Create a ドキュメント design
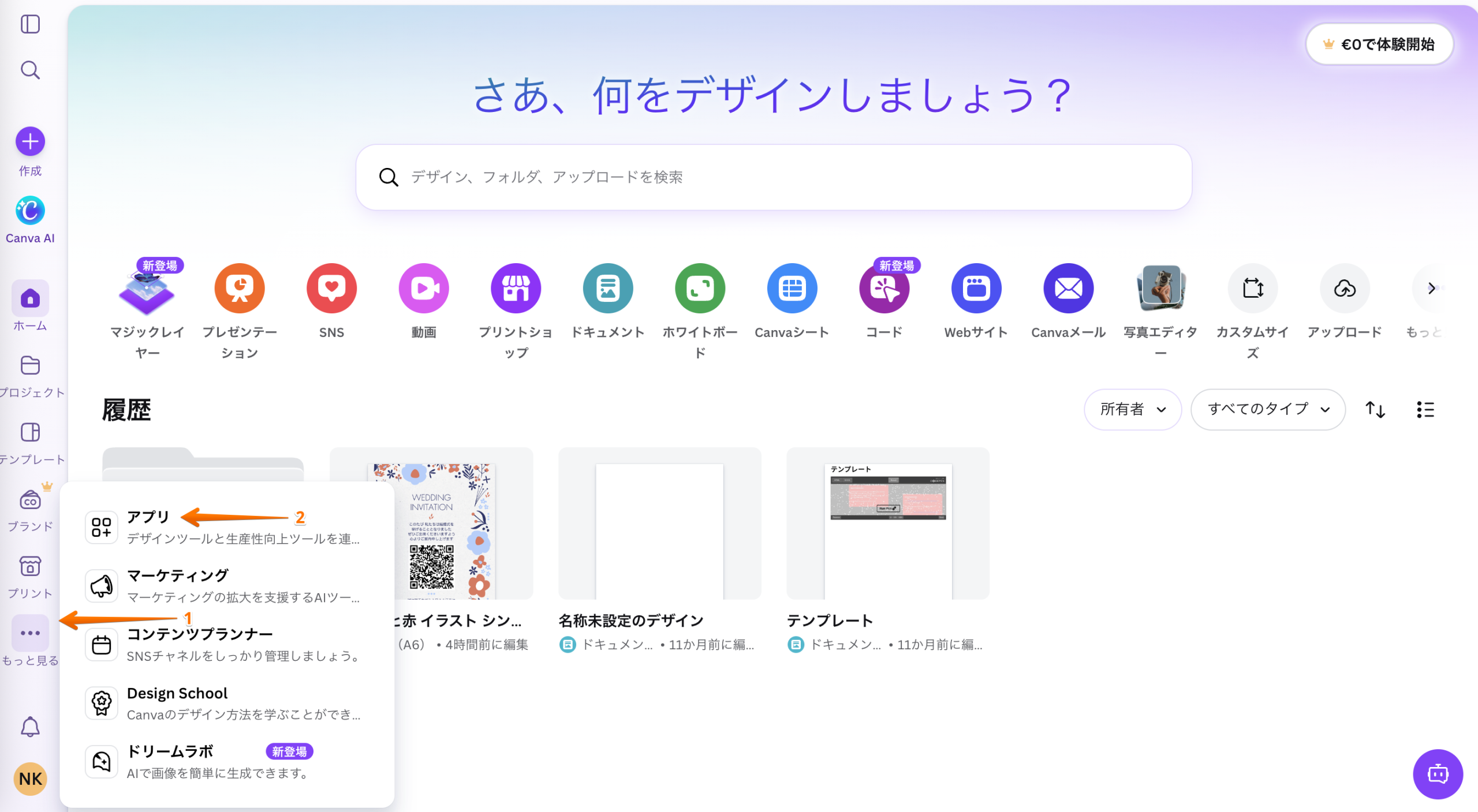 click(608, 301)
